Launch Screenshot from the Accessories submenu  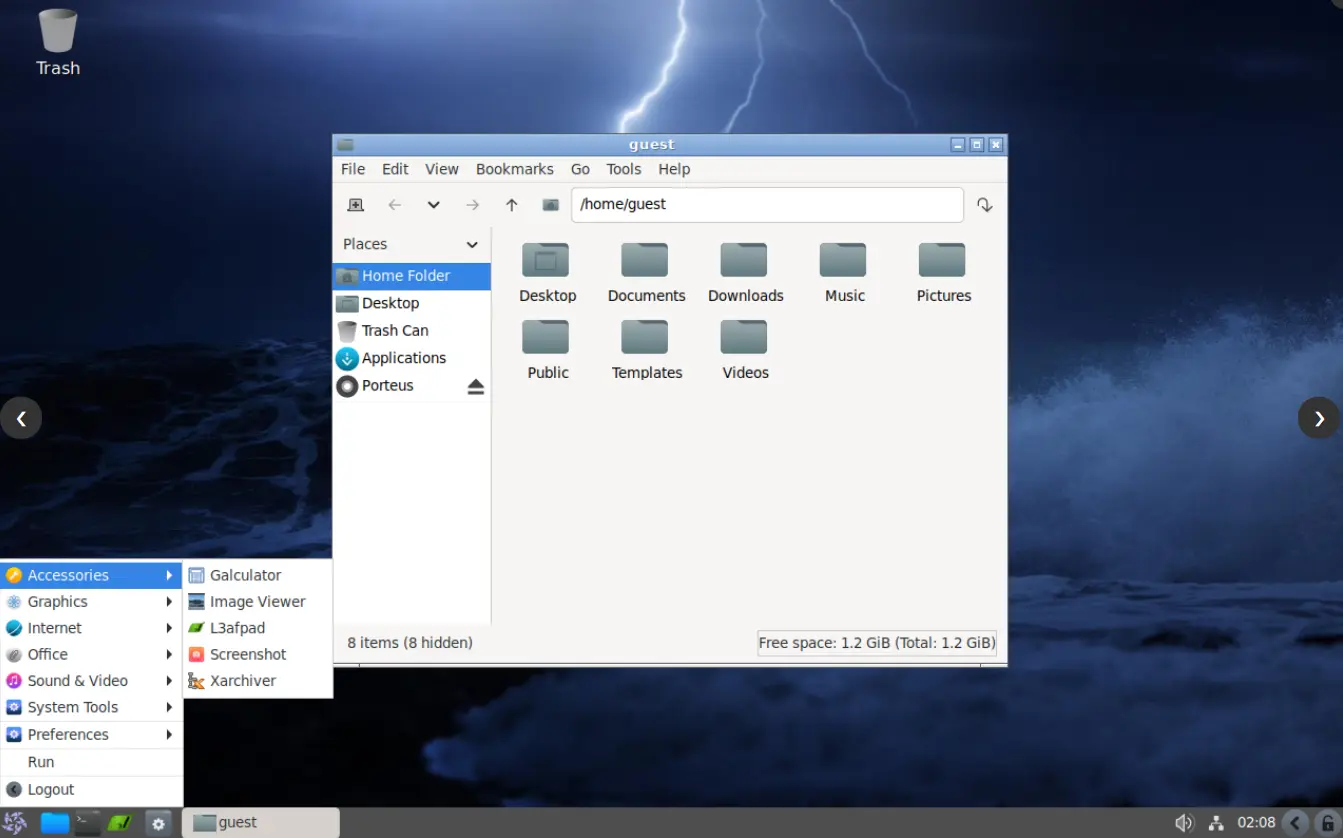pyautogui.click(x=258, y=654)
